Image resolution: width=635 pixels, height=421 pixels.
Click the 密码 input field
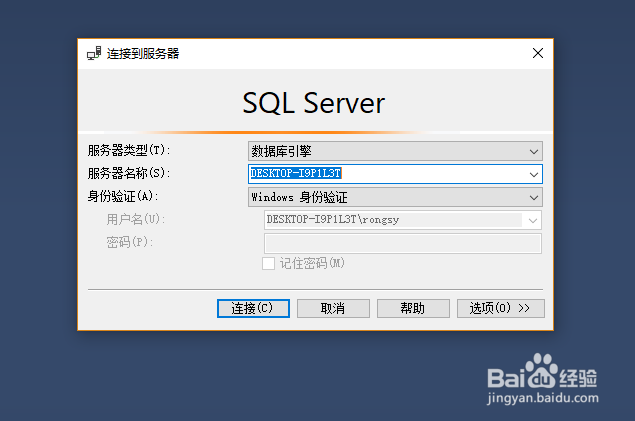point(403,243)
